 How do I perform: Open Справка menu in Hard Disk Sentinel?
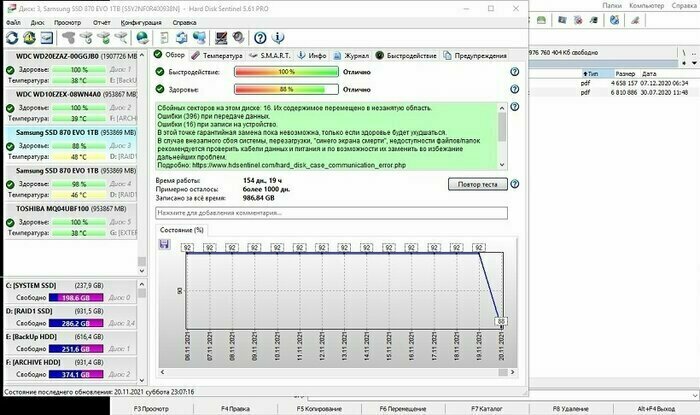tap(184, 22)
